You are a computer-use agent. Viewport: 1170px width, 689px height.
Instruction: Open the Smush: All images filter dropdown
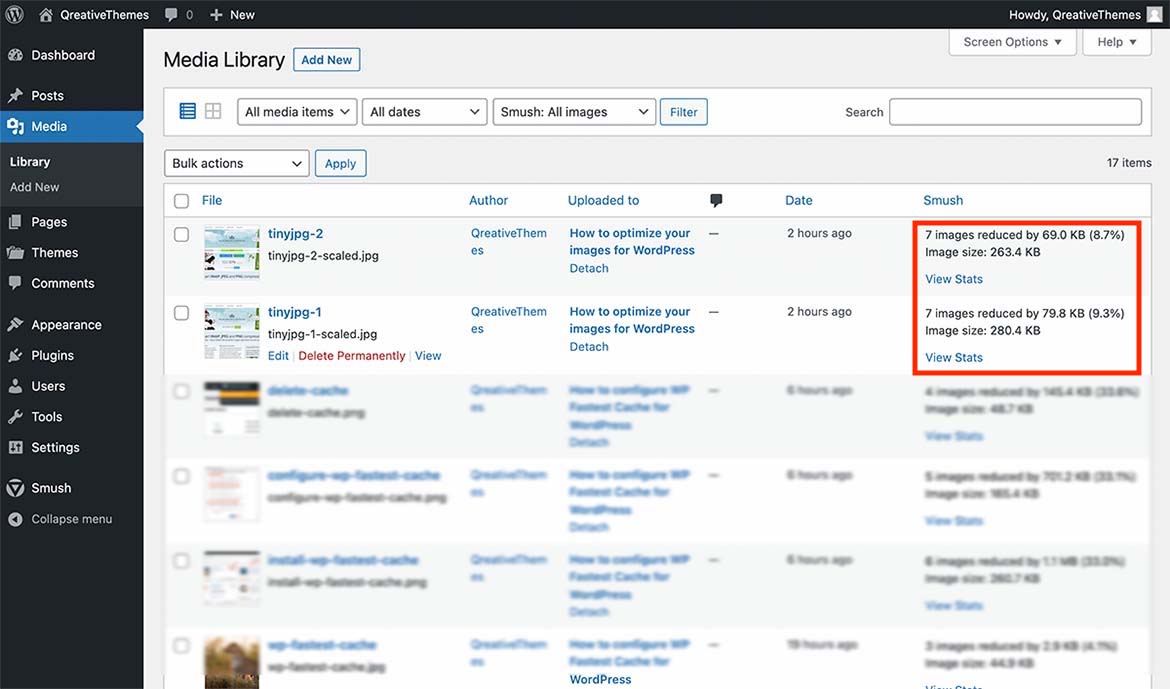pos(574,112)
